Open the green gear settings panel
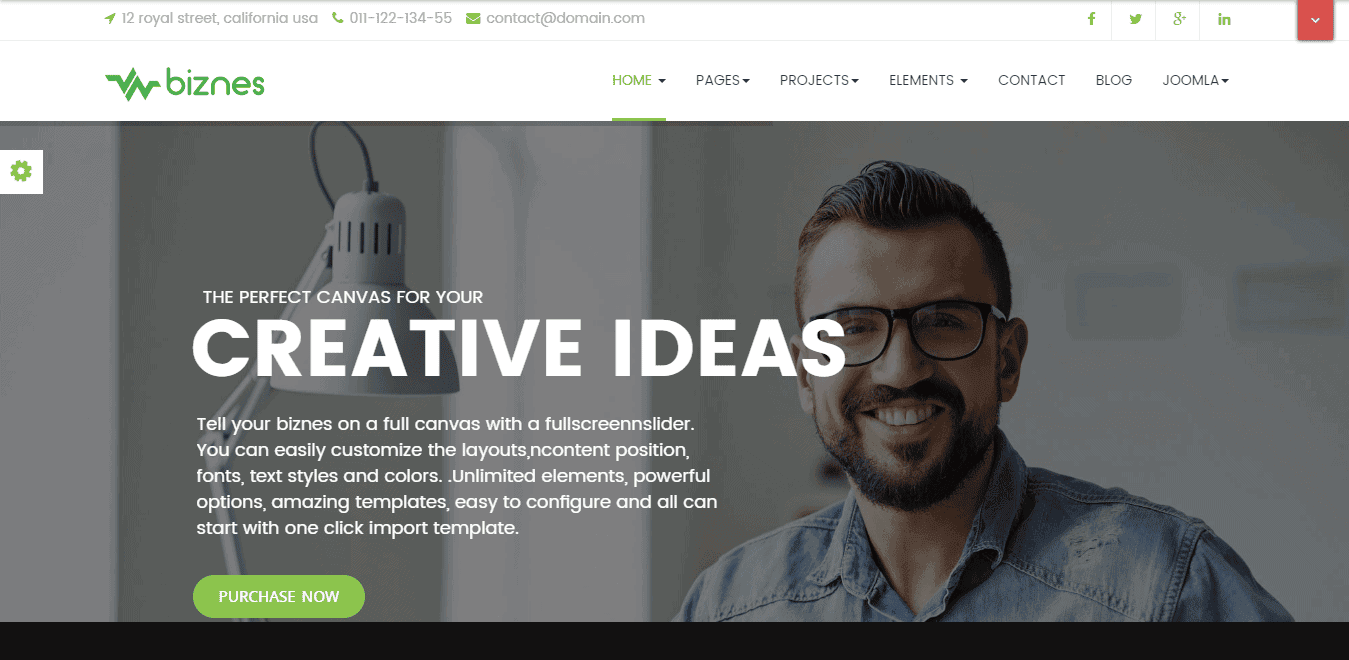The width and height of the screenshot is (1349, 660). tap(21, 171)
